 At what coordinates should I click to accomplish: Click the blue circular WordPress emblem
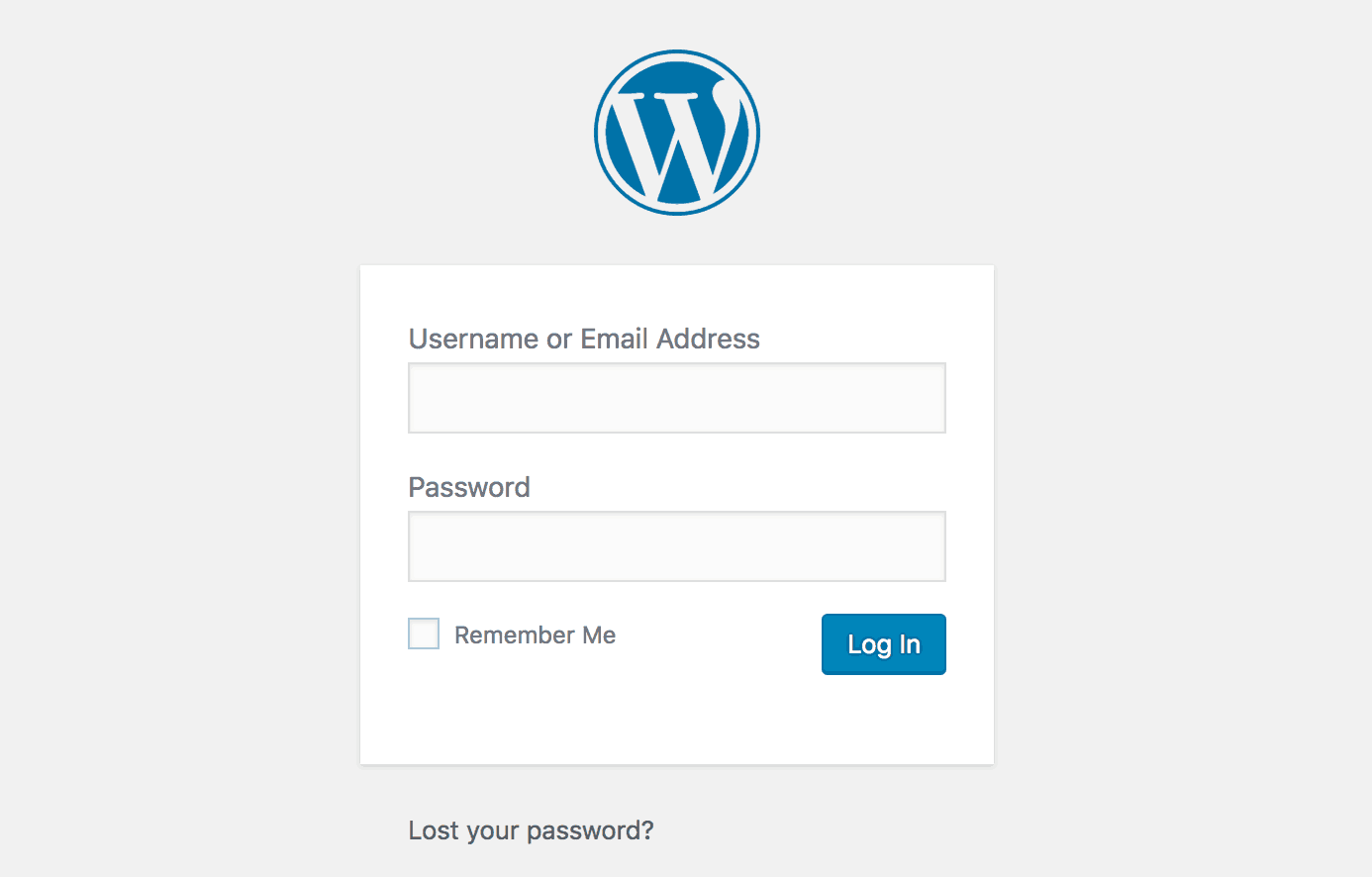pyautogui.click(x=677, y=133)
